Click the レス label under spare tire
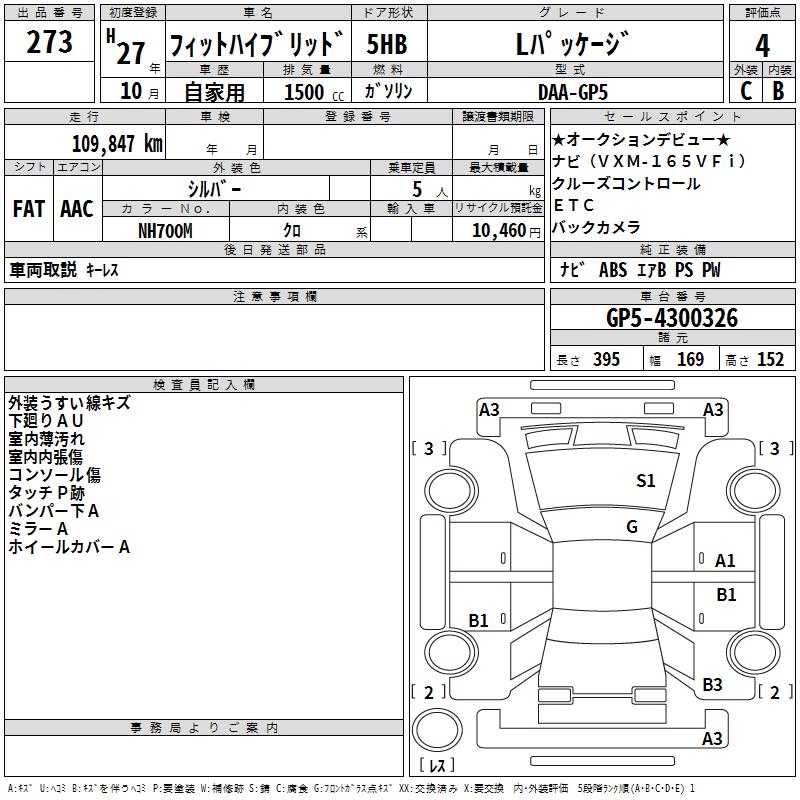 point(436,766)
